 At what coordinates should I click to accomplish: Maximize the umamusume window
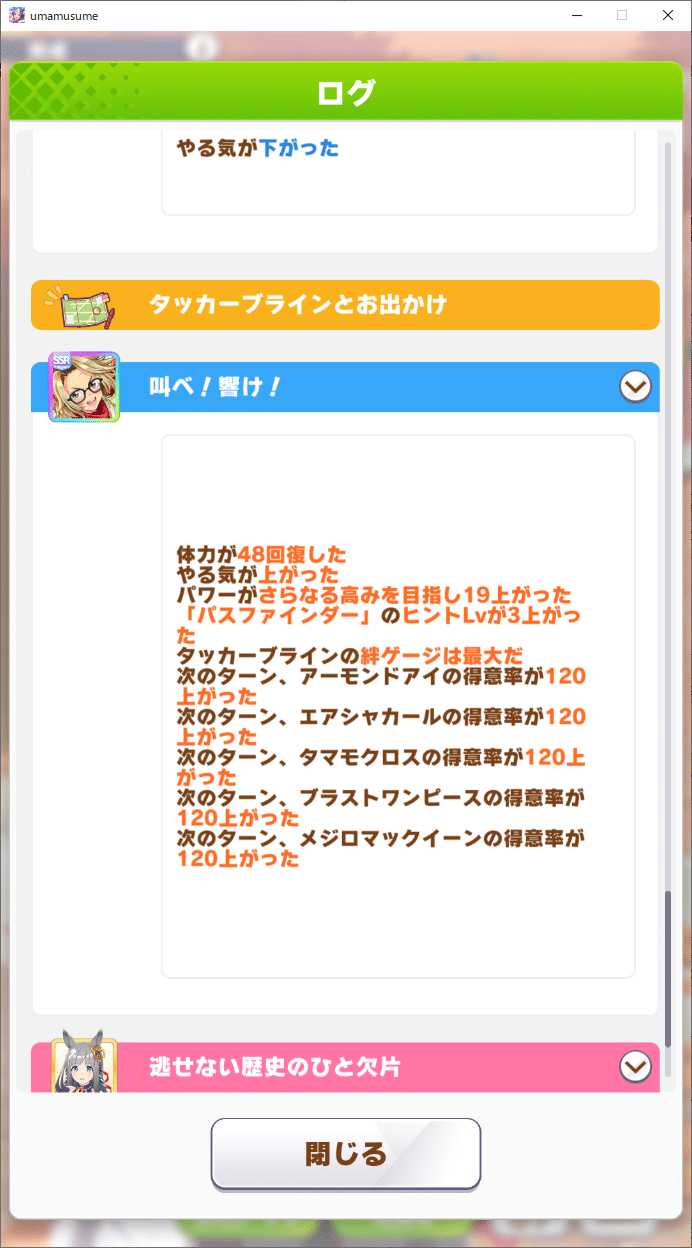point(622,15)
